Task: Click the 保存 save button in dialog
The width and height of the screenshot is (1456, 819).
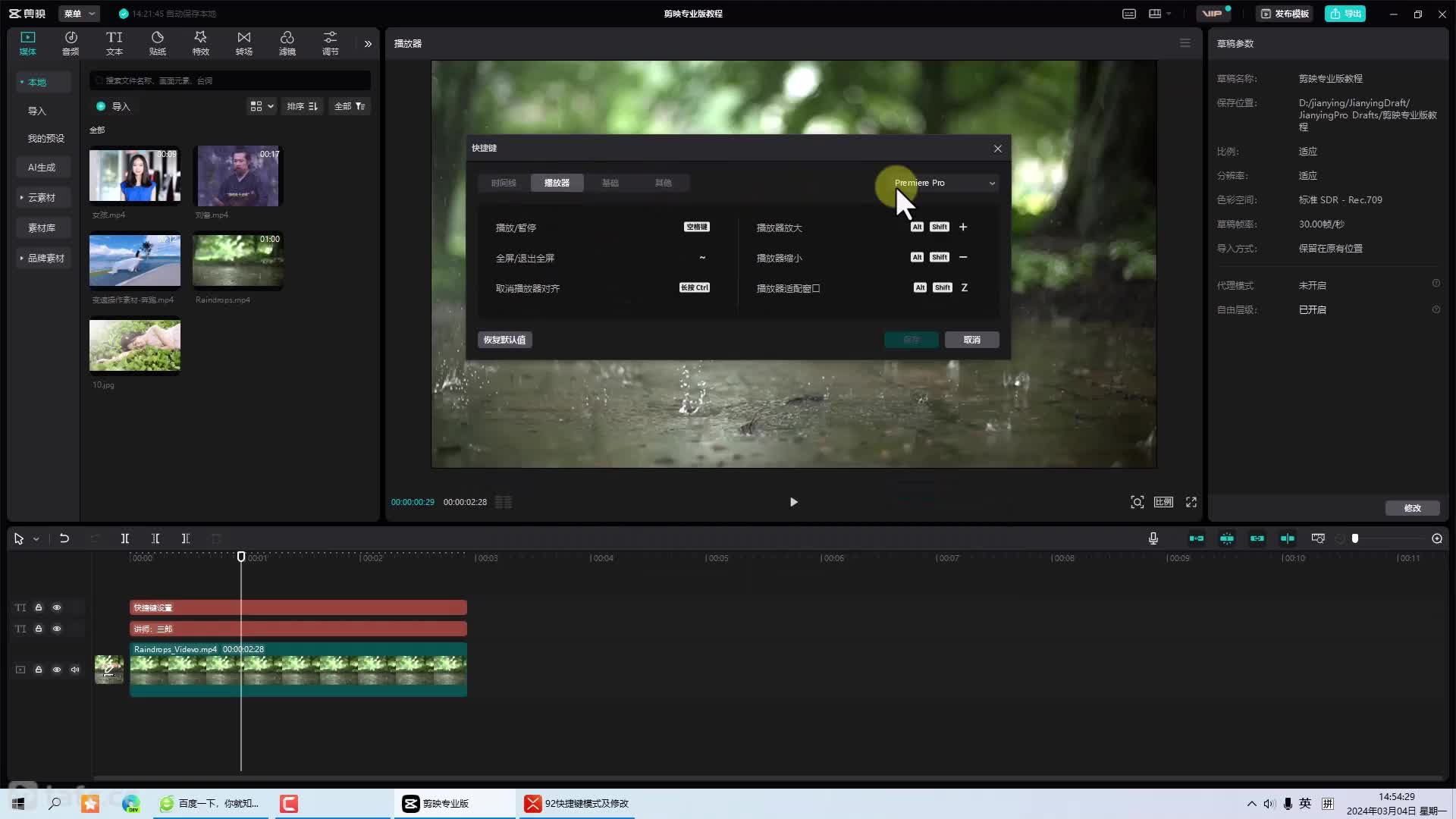Action: 912,340
